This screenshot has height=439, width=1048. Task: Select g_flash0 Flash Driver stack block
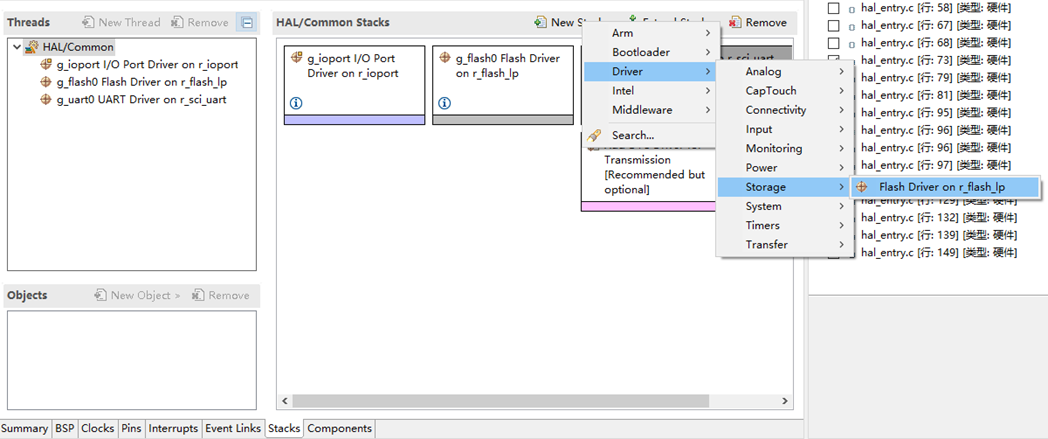click(x=503, y=85)
